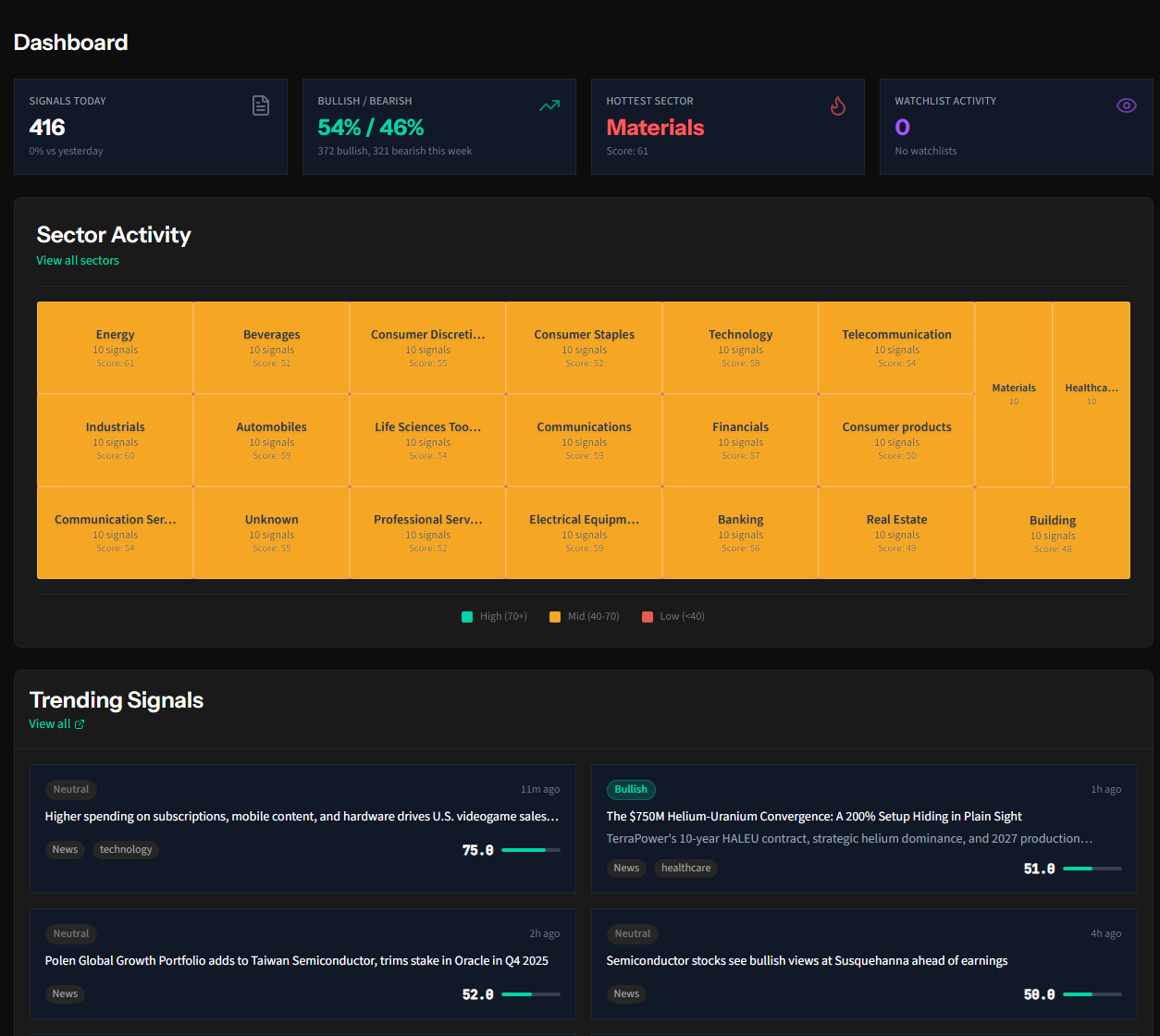Image resolution: width=1160 pixels, height=1036 pixels.
Task: Select the Materials sector tile
Action: (x=1014, y=394)
